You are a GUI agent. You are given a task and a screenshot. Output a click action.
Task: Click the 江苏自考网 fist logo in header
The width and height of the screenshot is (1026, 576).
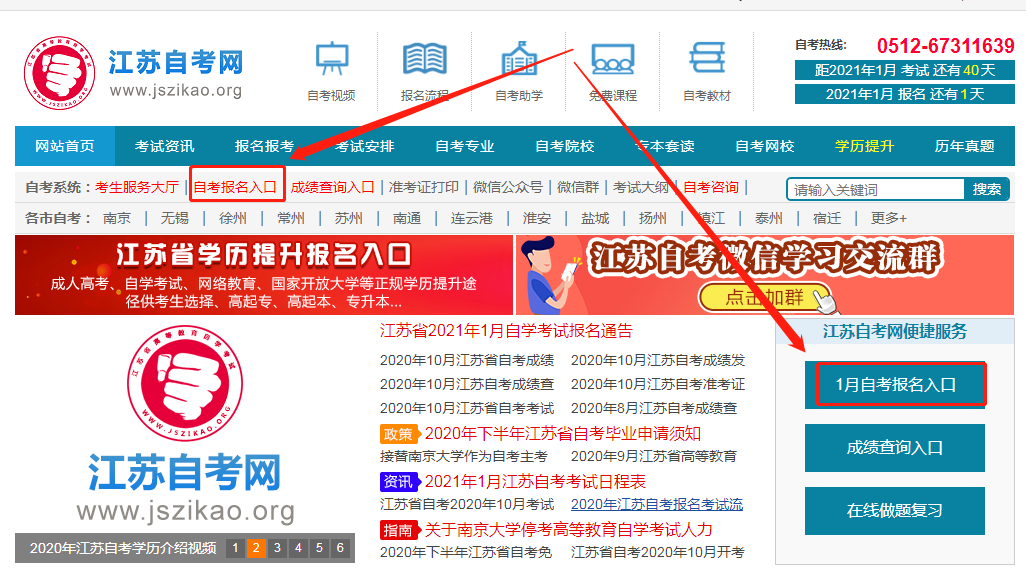click(60, 73)
